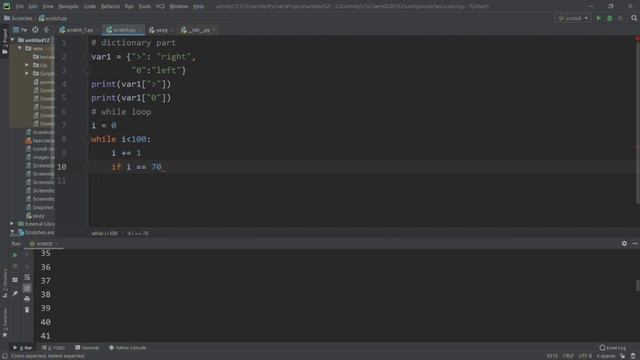Open the Tools menu
The width and height of the screenshot is (640, 360).
(144, 7)
